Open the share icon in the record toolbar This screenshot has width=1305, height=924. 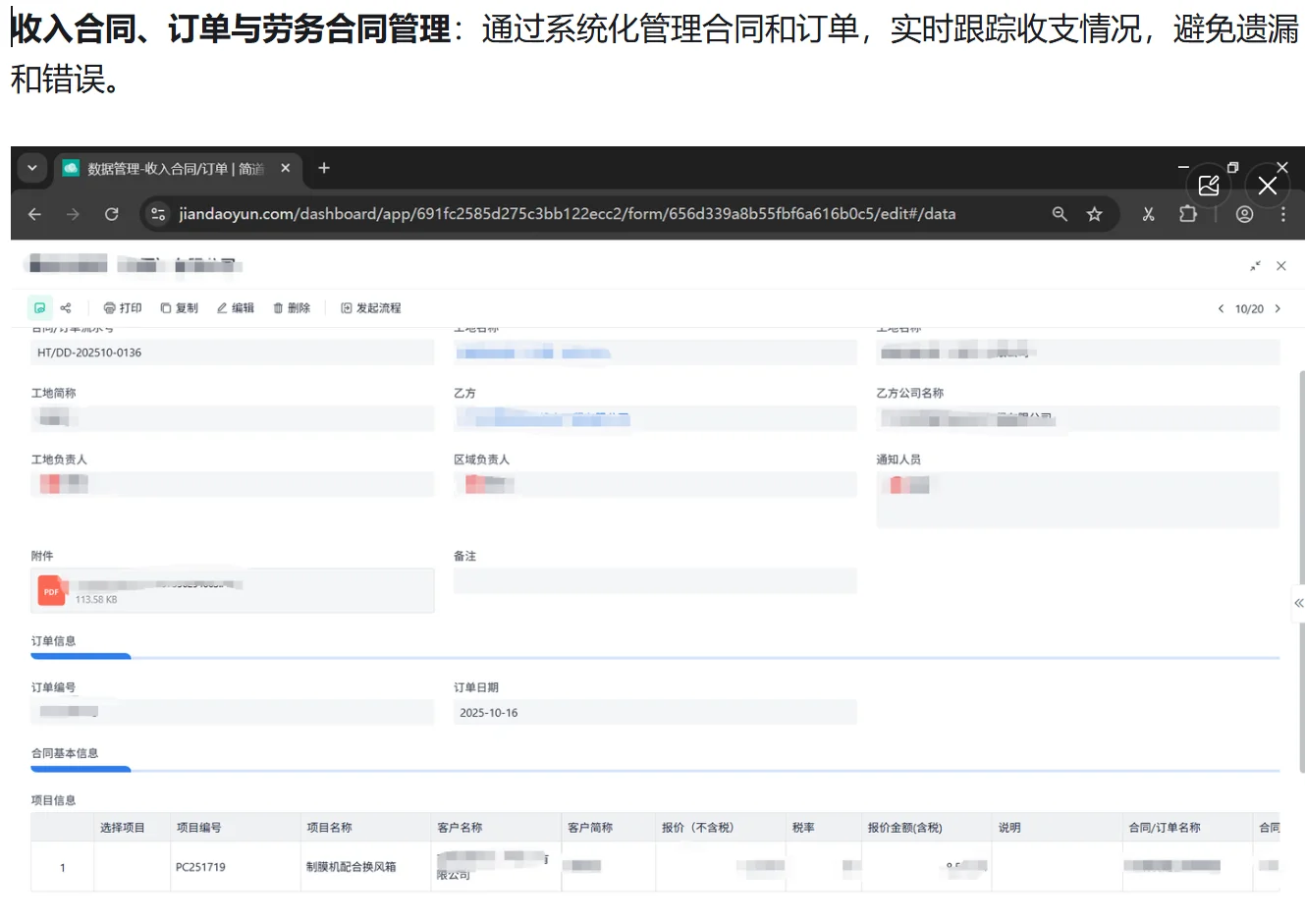point(65,307)
